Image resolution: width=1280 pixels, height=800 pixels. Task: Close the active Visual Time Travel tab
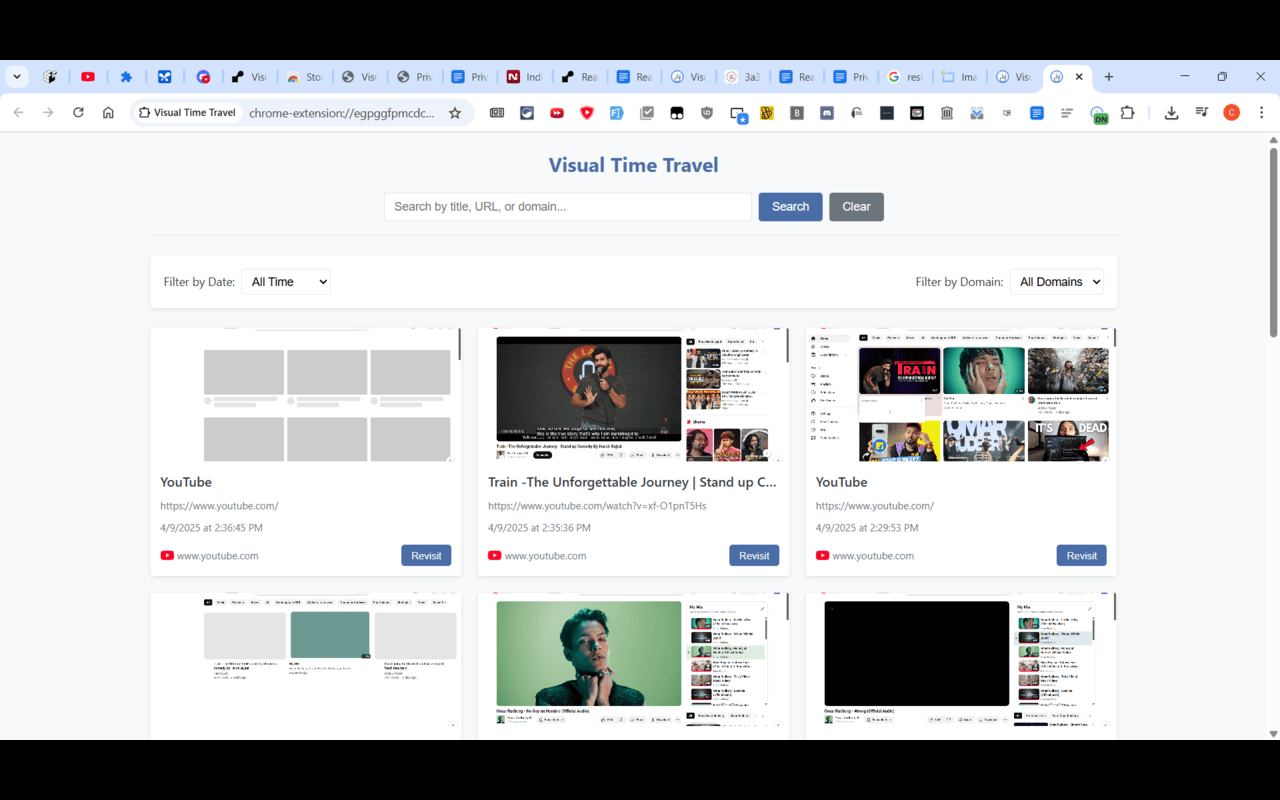pos(1079,77)
